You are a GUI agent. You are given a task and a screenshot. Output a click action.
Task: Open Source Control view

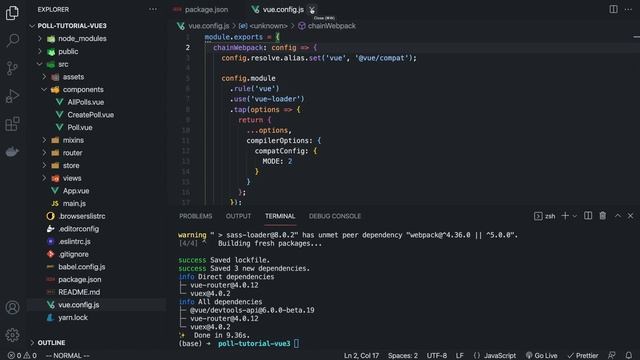12,68
